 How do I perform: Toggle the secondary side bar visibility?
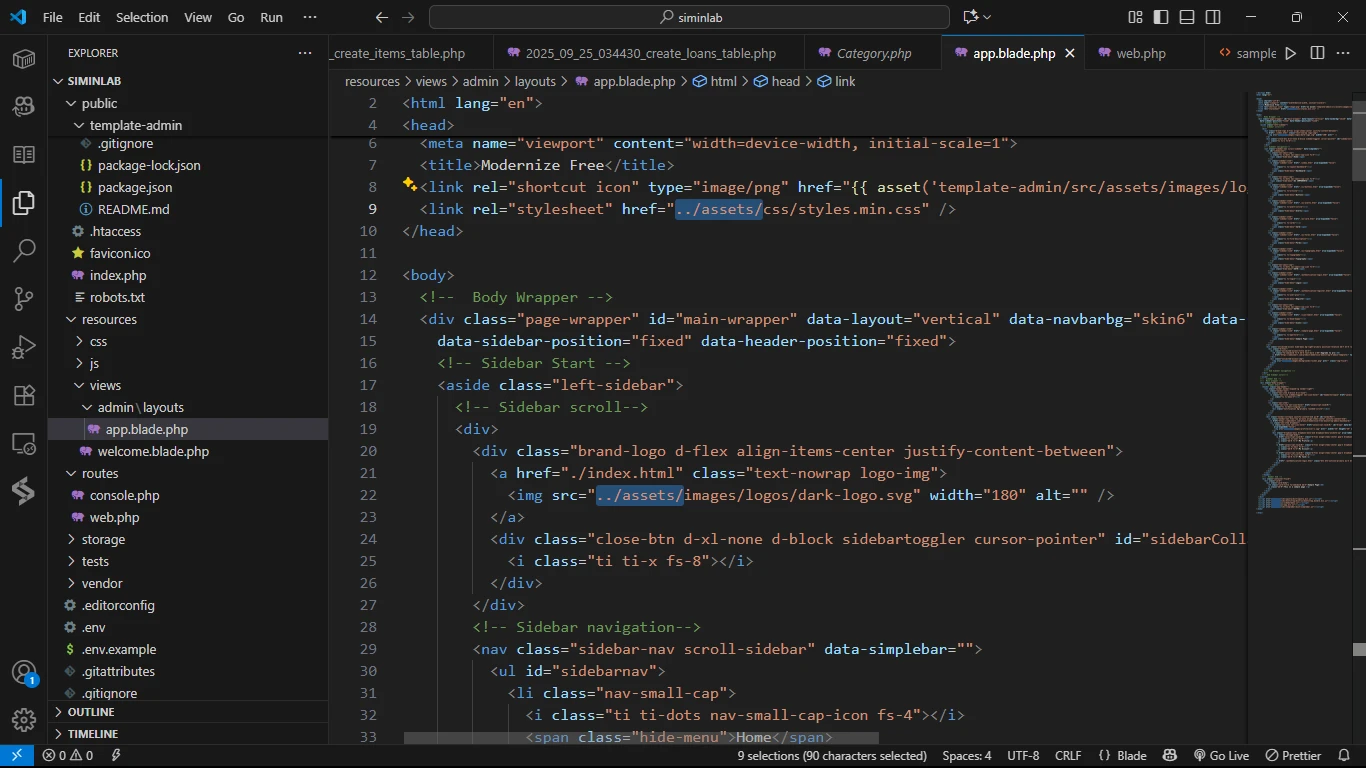1213,17
